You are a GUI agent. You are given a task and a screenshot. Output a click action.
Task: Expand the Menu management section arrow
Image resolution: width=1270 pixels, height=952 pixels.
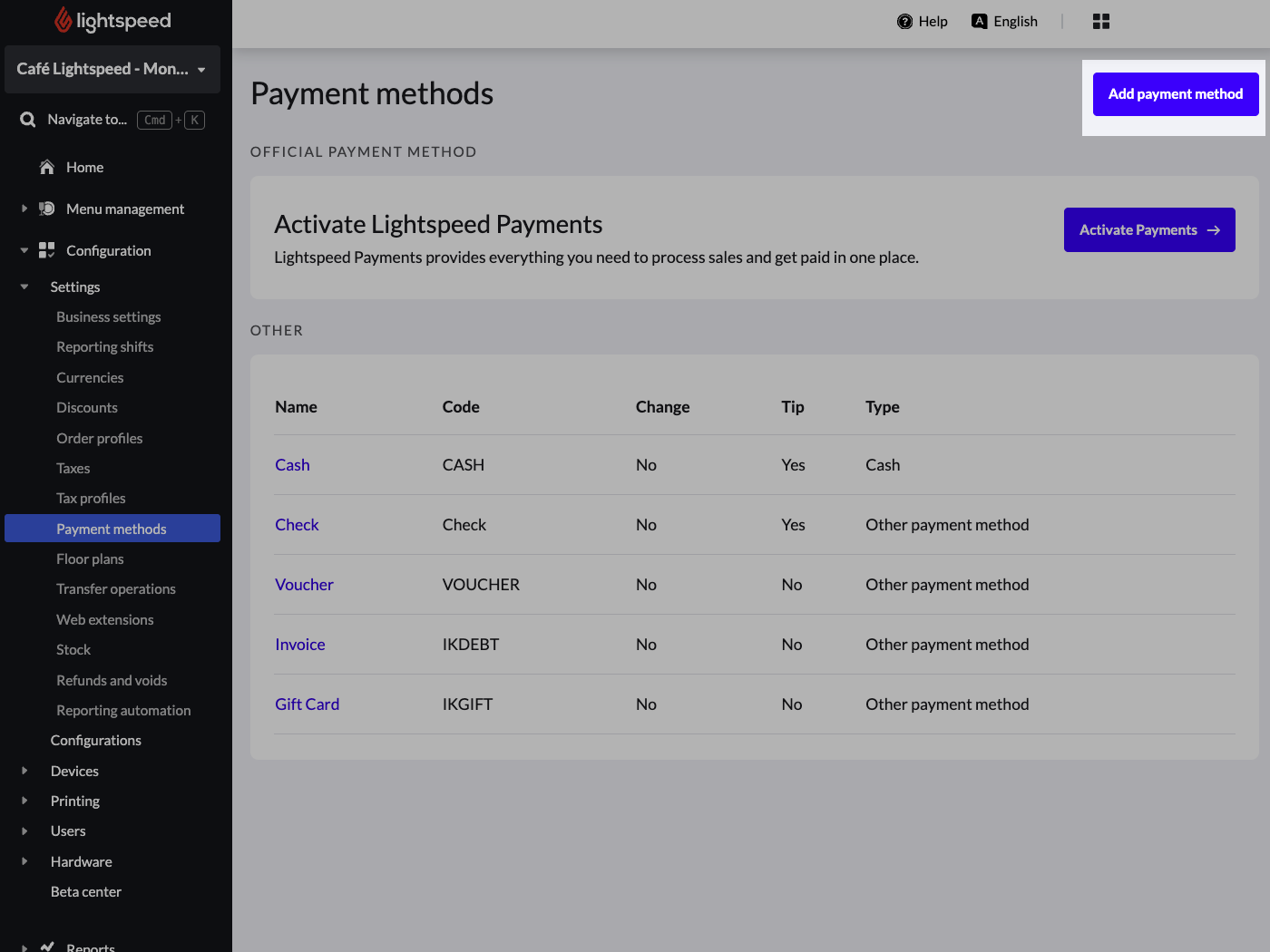24,209
